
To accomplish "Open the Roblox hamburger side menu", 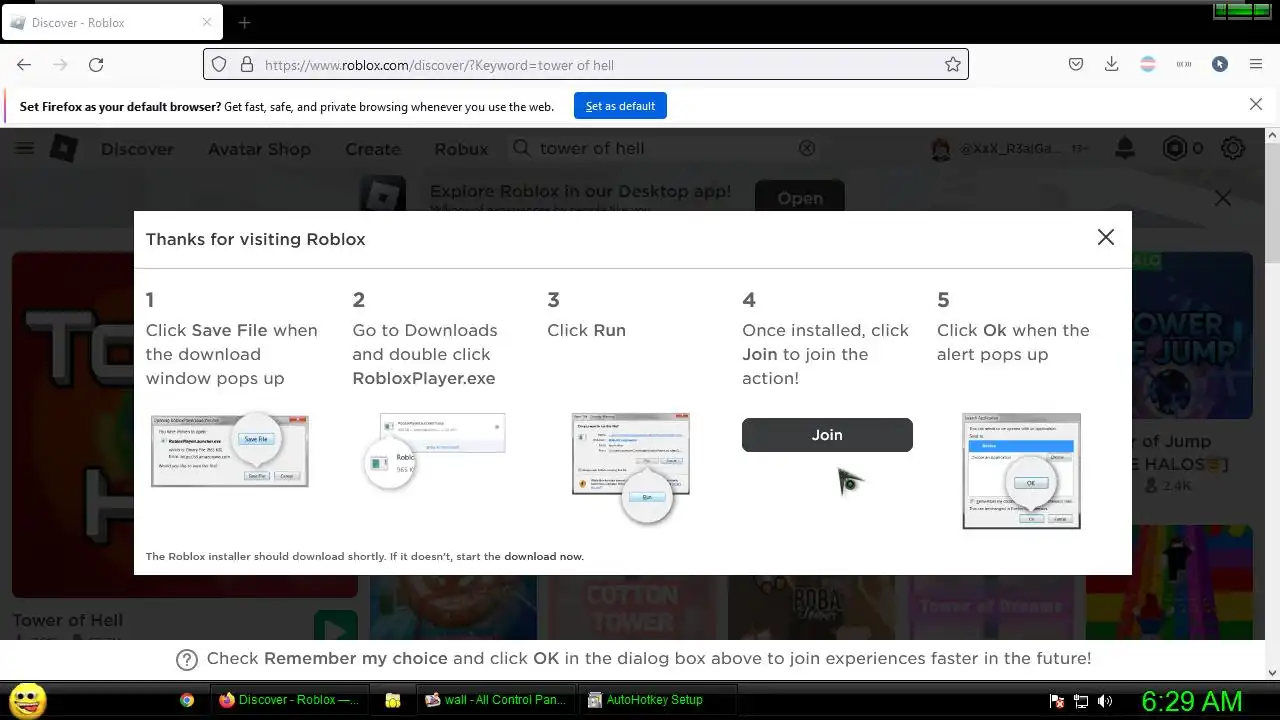I will click(x=24, y=148).
